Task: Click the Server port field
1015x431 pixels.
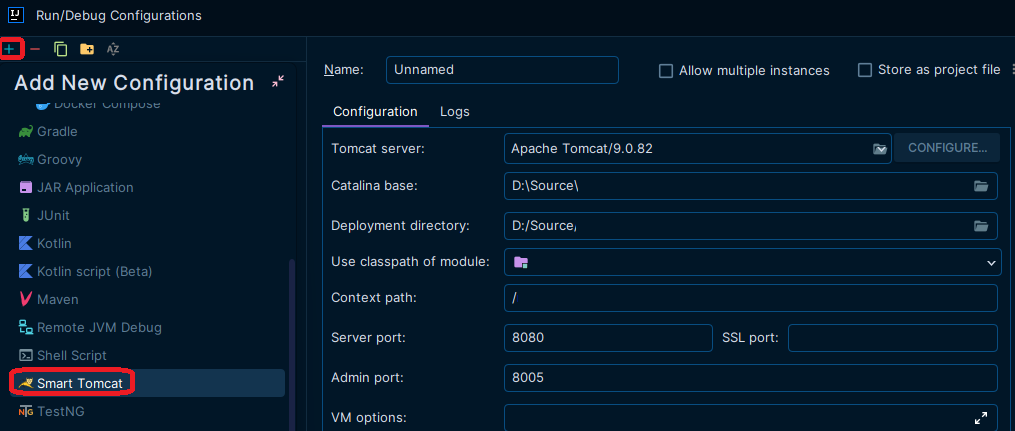Action: click(608, 338)
